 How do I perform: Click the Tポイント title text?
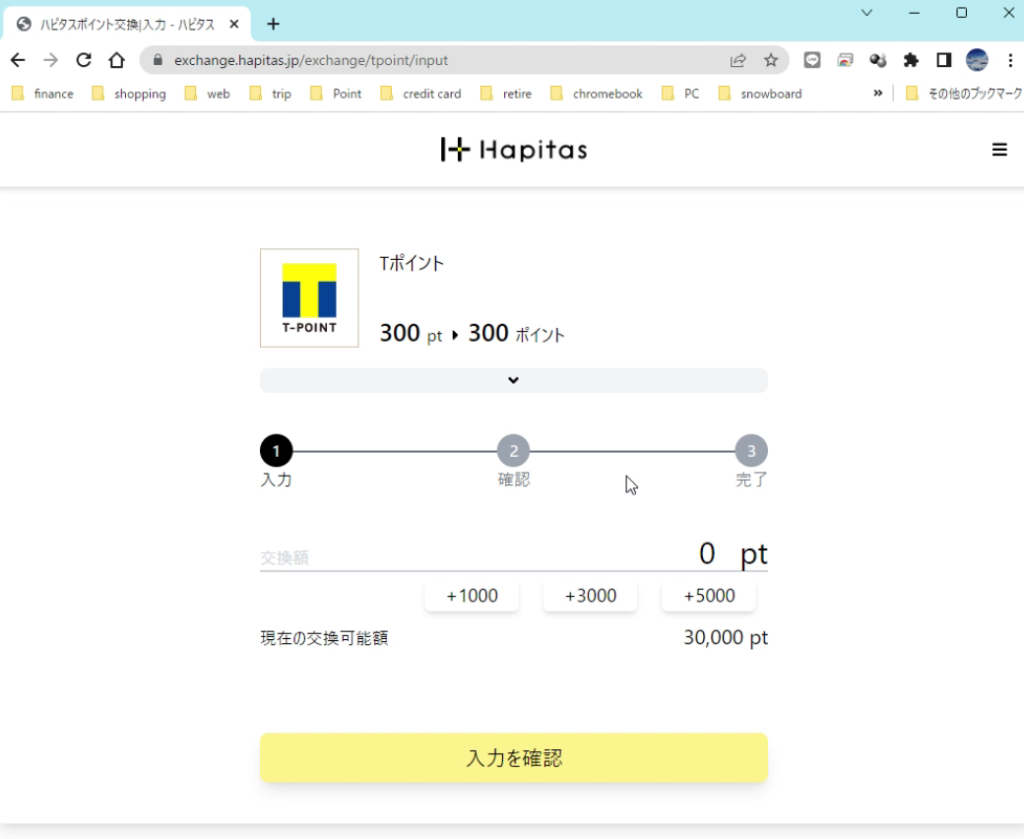click(411, 263)
